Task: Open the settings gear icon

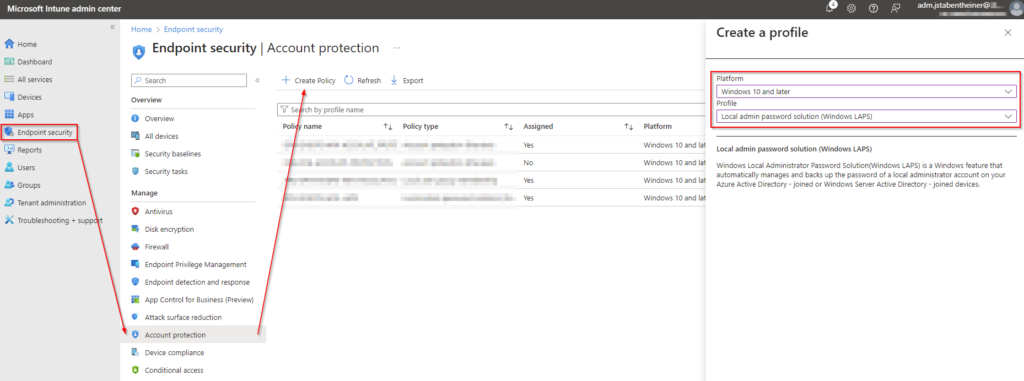Action: coord(852,8)
